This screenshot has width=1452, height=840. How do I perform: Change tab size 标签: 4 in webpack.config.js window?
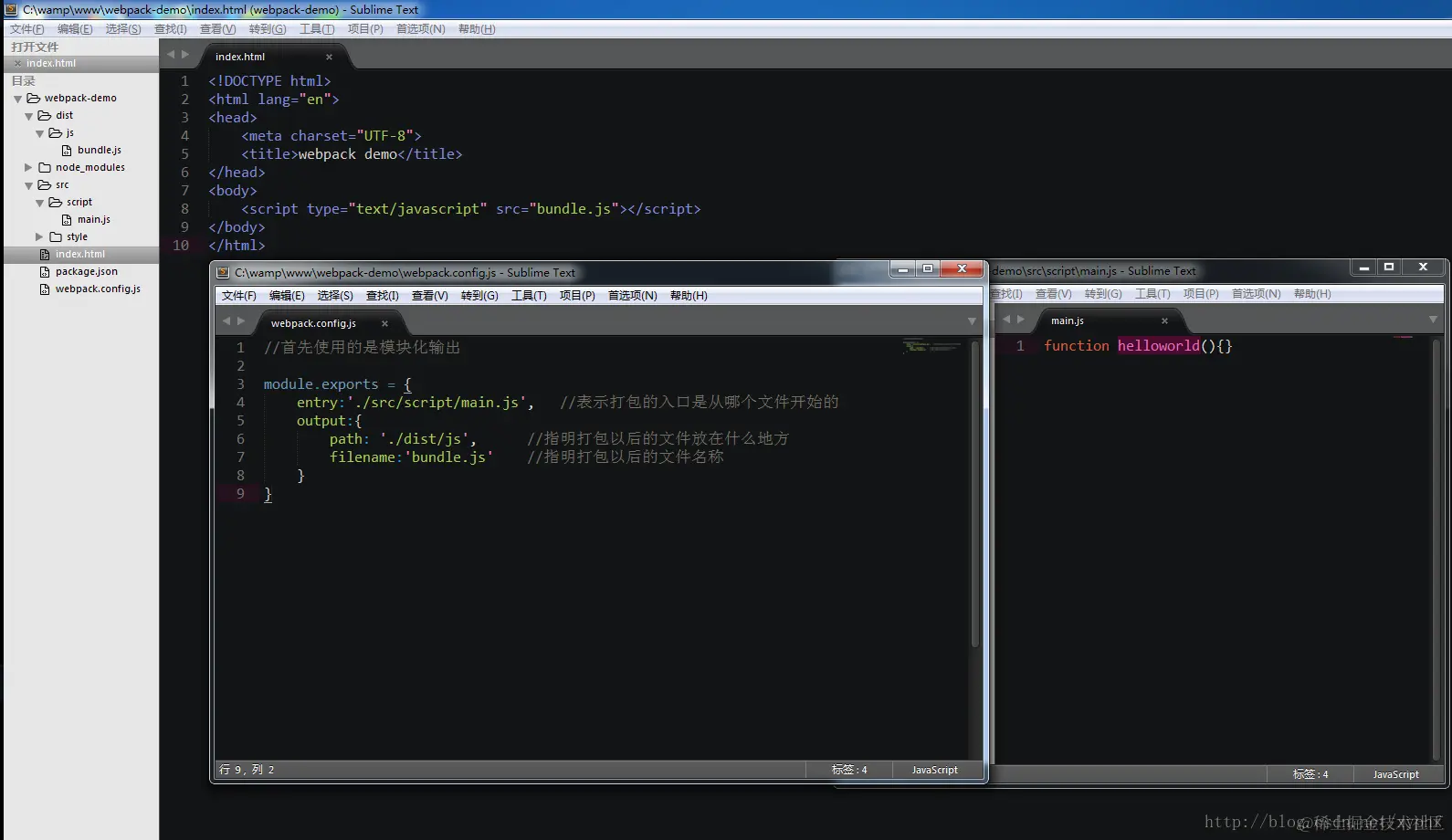849,771
